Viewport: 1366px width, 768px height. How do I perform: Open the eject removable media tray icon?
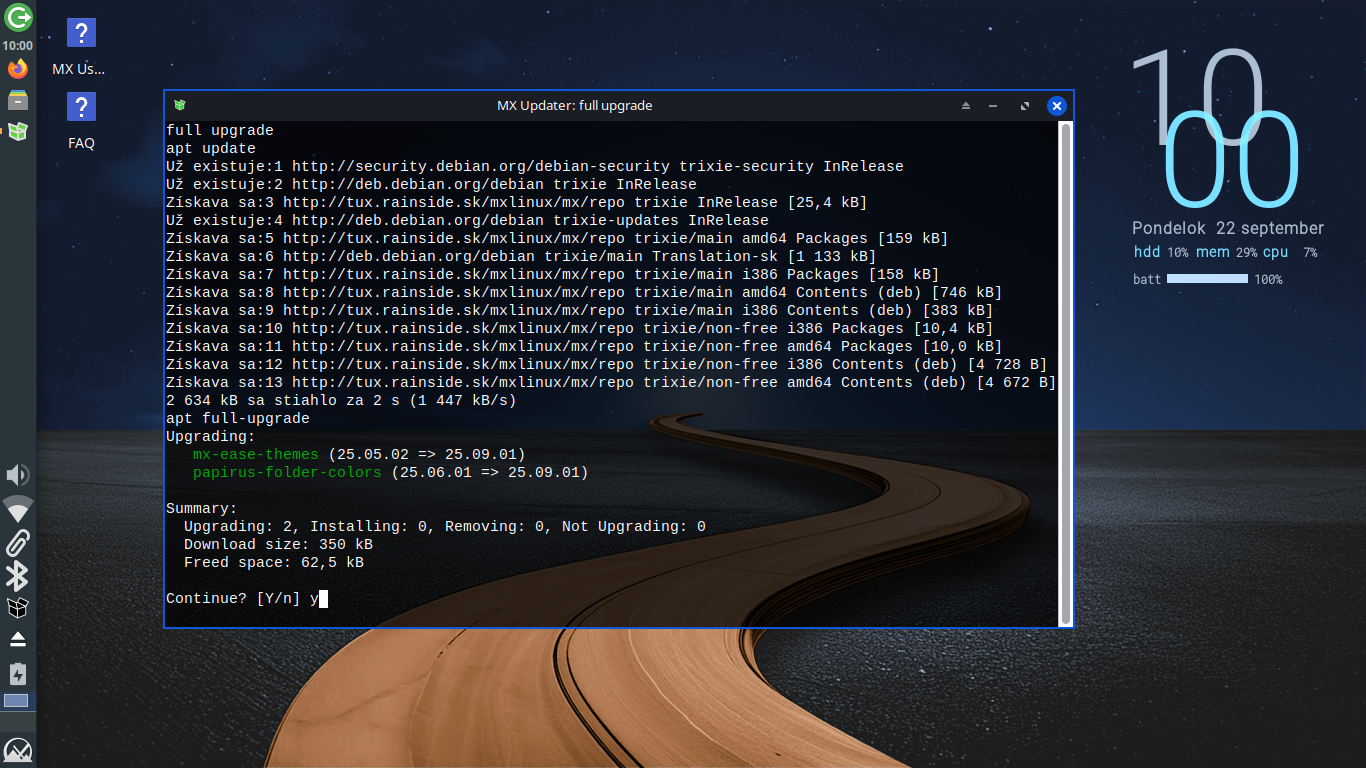tap(18, 639)
